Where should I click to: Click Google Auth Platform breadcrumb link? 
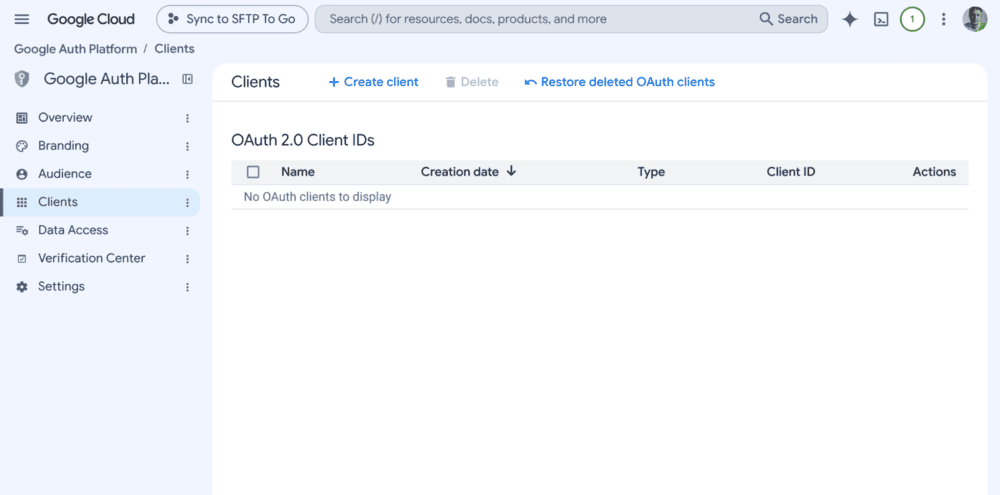click(x=75, y=48)
